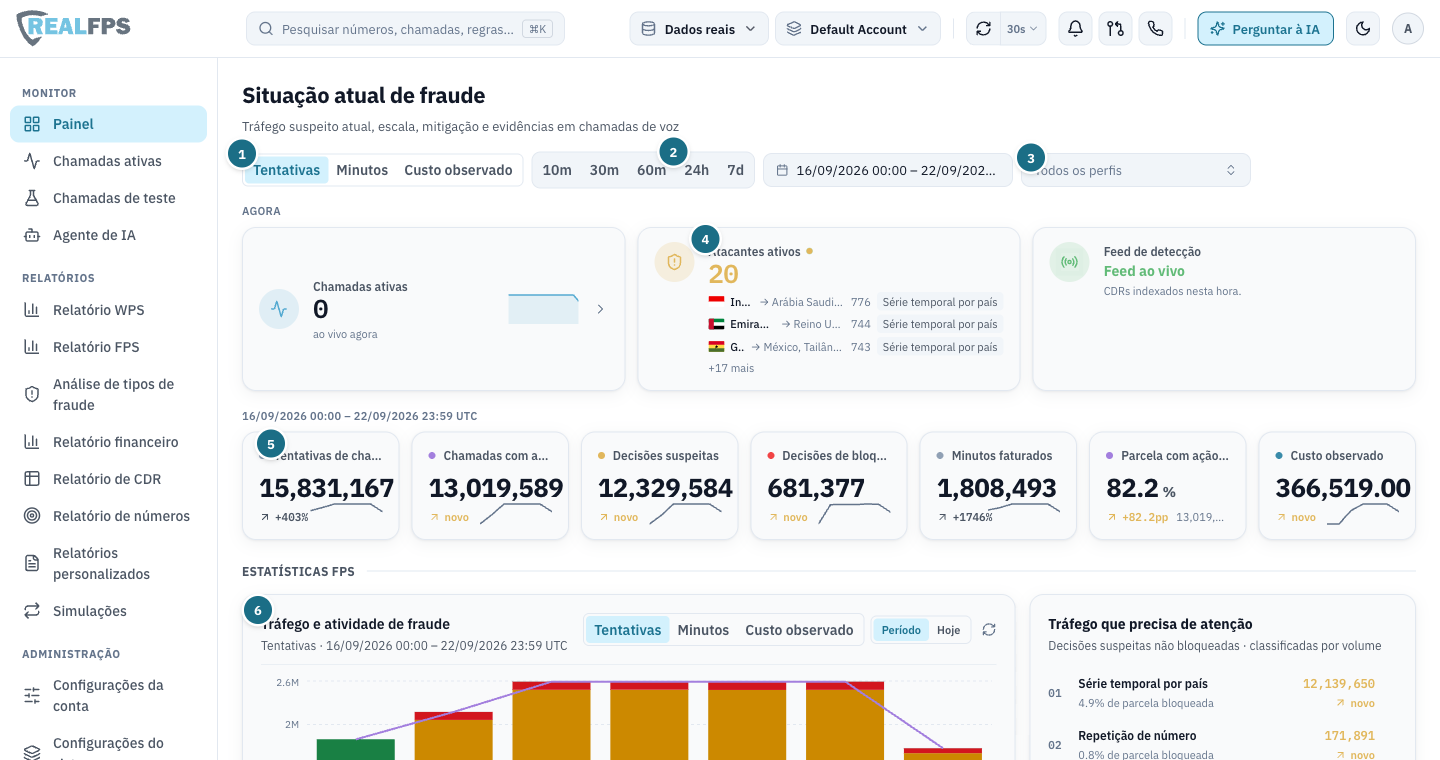Toggle dark mode moon icon
1440x760 pixels.
1362,29
